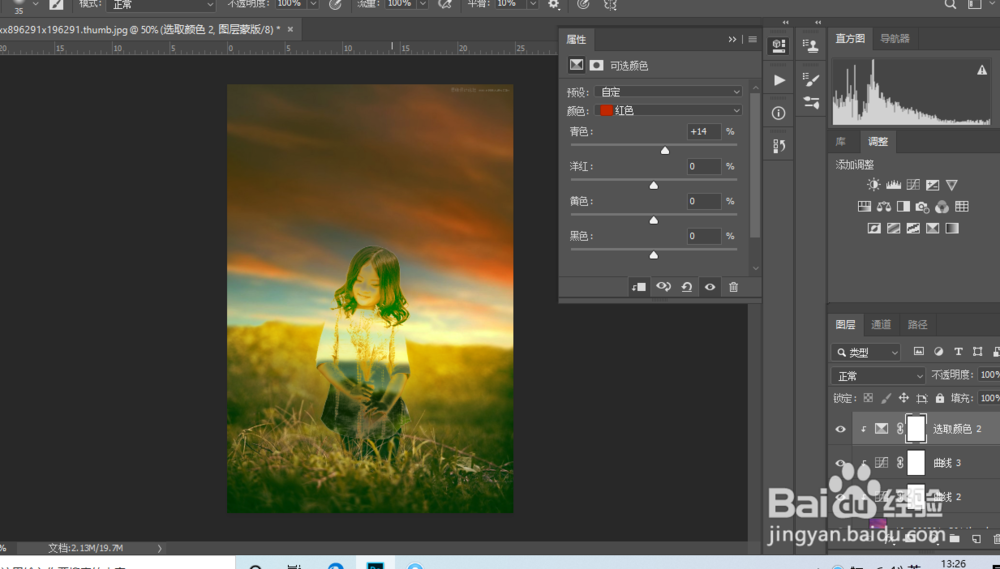Open the Brush Settings panel icon
The height and width of the screenshot is (569, 1000).
[x=811, y=80]
